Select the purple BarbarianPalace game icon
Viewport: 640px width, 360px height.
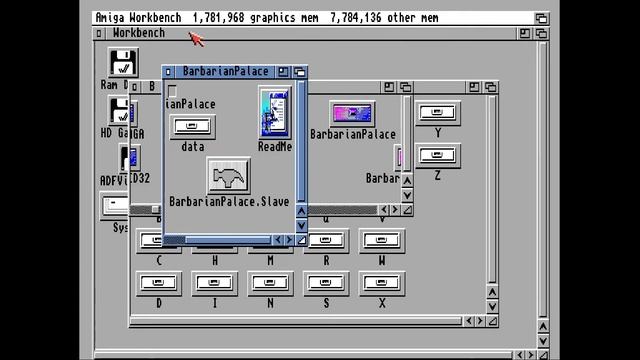352,113
